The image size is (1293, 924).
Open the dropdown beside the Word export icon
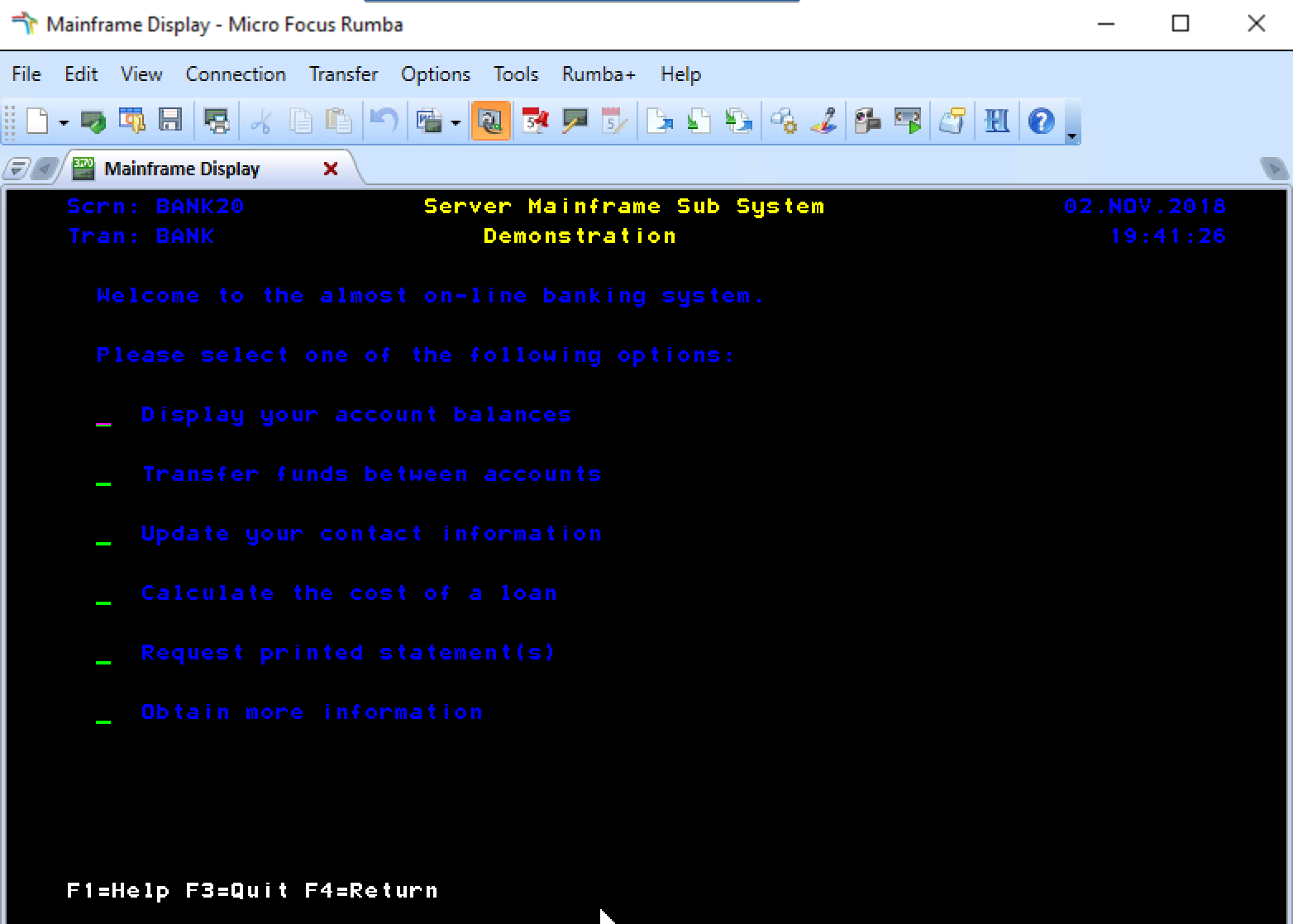pos(456,122)
